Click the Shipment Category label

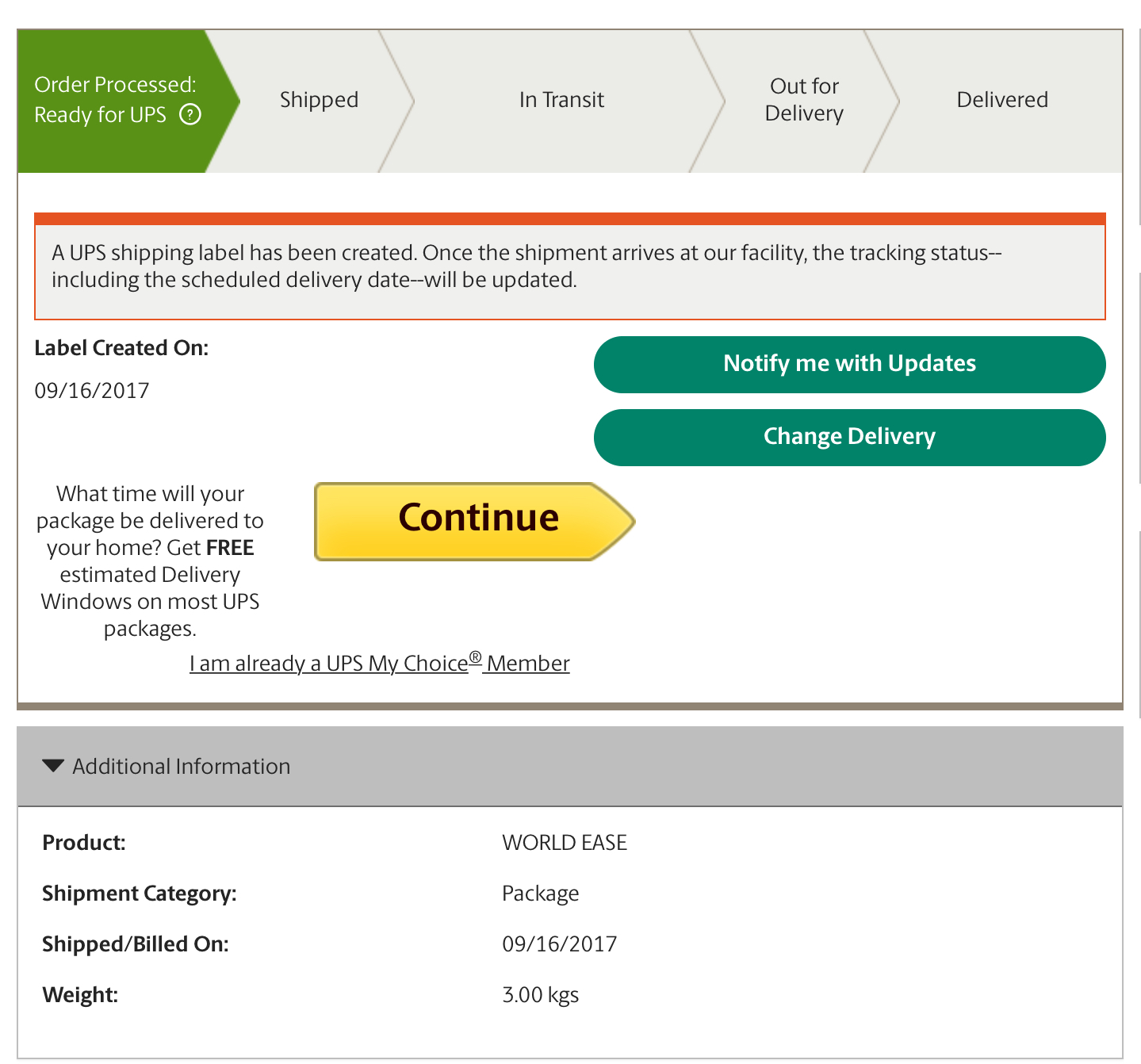[140, 894]
